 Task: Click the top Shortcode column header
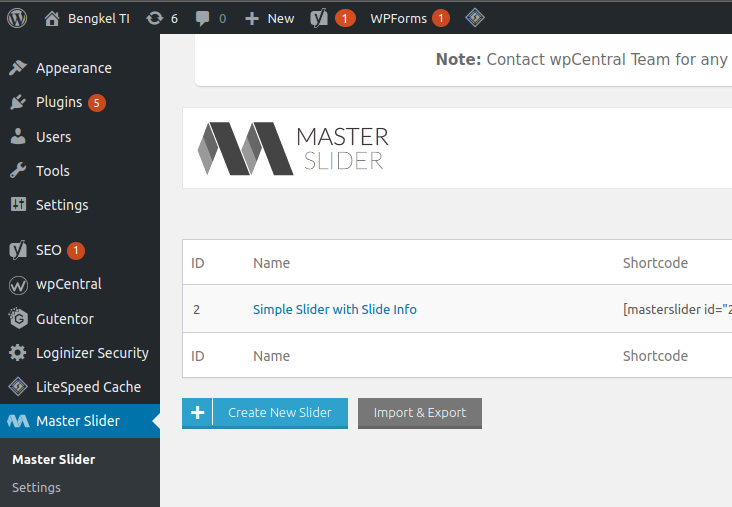pos(655,263)
